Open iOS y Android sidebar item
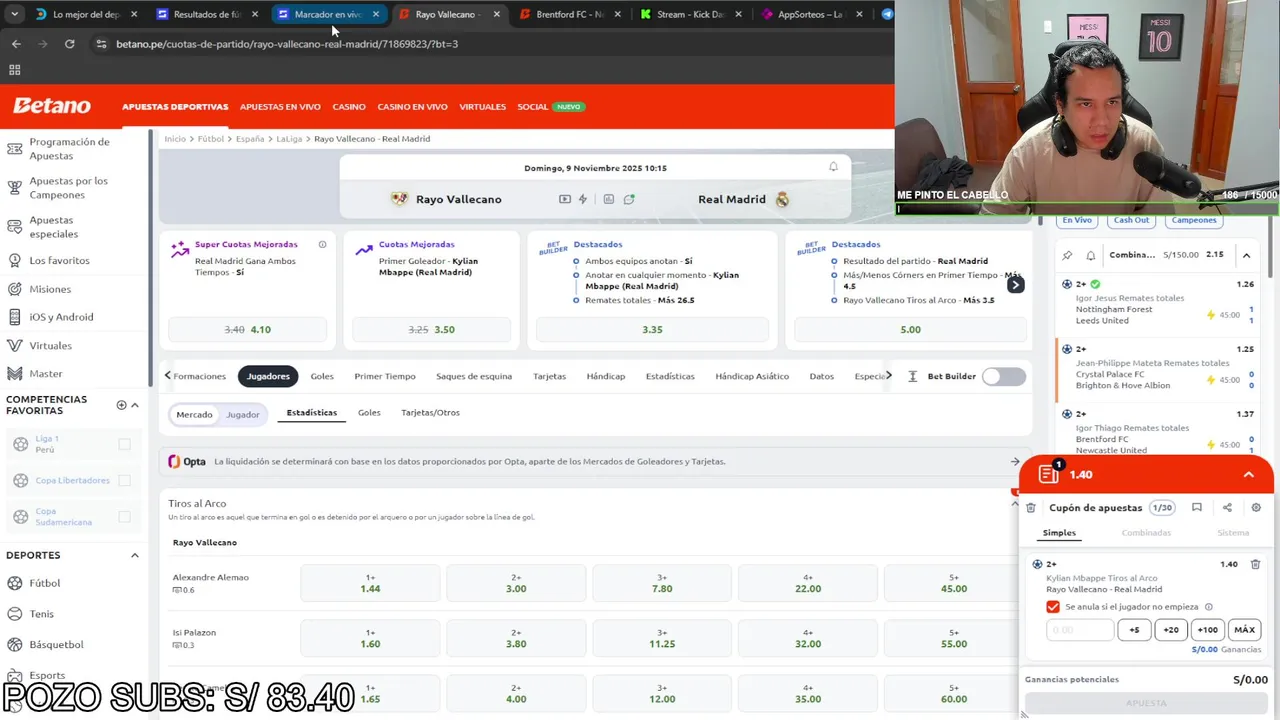The width and height of the screenshot is (1280, 720). 61,317
